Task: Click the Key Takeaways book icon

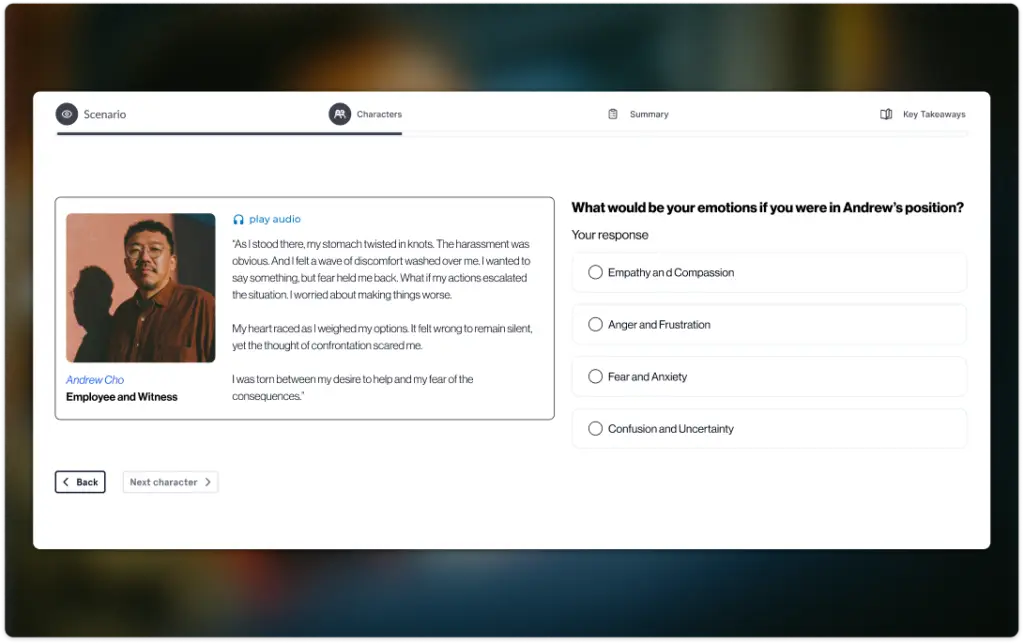Action: (886, 114)
